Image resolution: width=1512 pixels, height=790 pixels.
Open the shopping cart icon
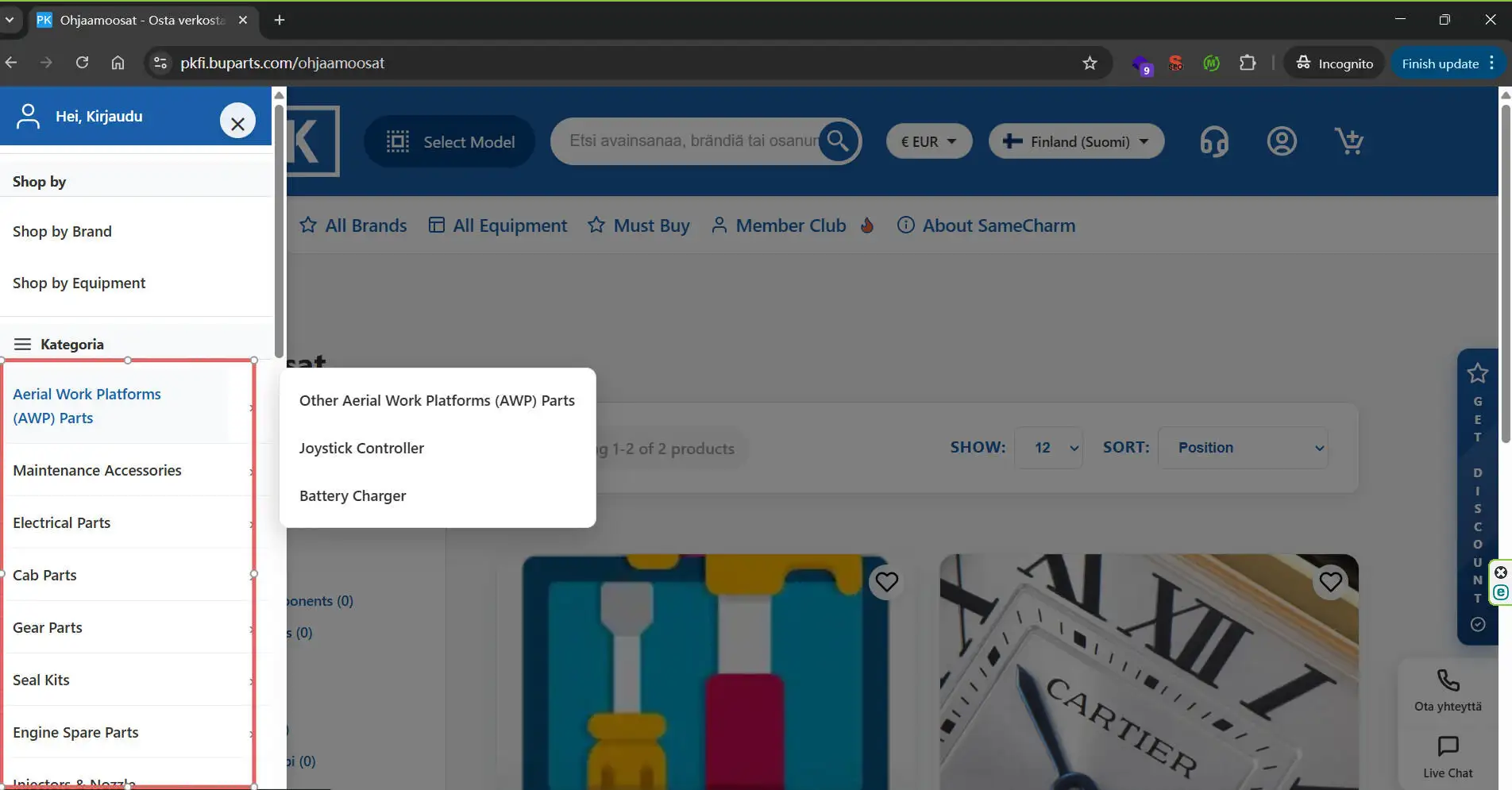pos(1348,141)
